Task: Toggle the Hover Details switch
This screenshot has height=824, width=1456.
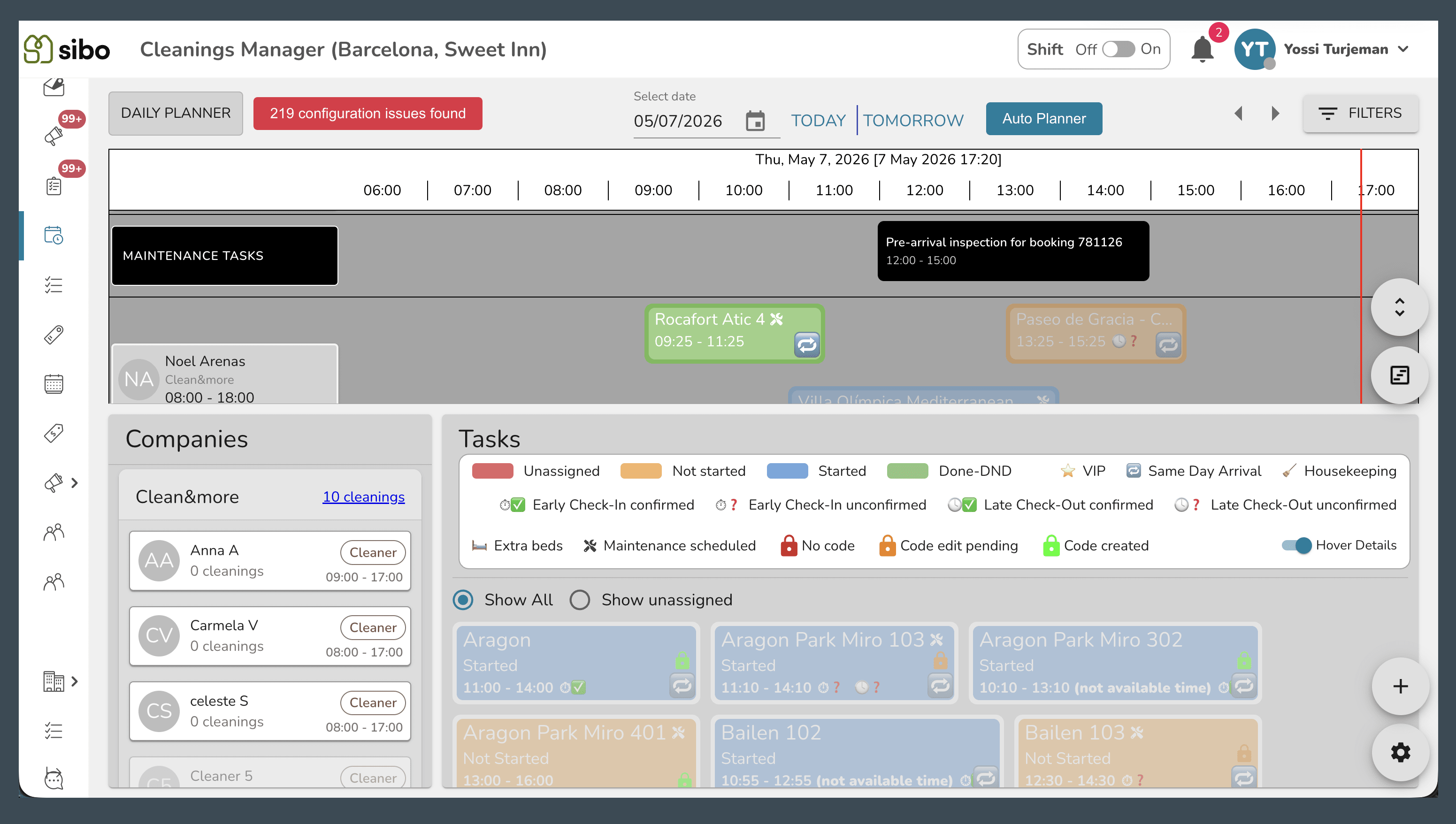Action: pyautogui.click(x=1297, y=546)
